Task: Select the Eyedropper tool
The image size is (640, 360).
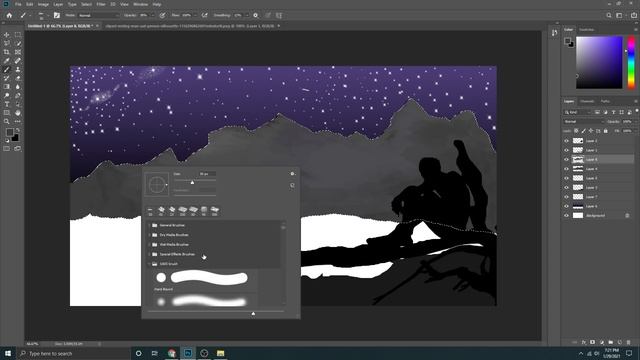Action: [7, 61]
